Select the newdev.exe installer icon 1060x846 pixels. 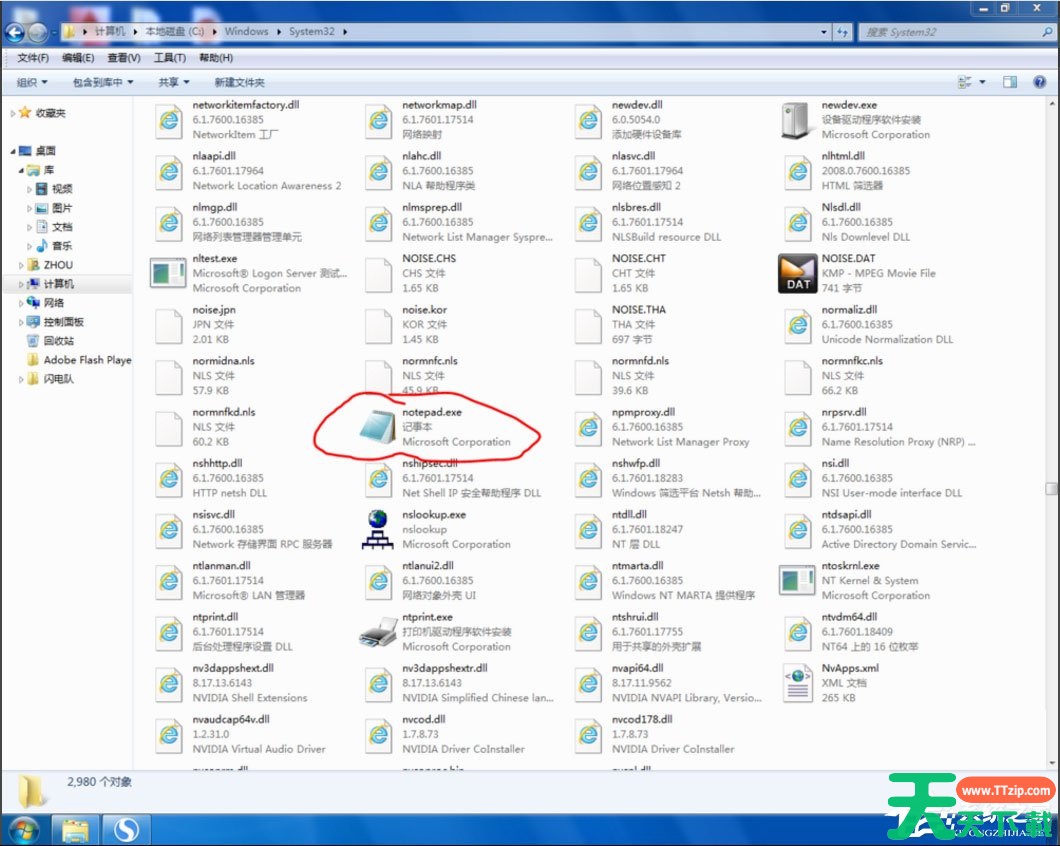798,120
